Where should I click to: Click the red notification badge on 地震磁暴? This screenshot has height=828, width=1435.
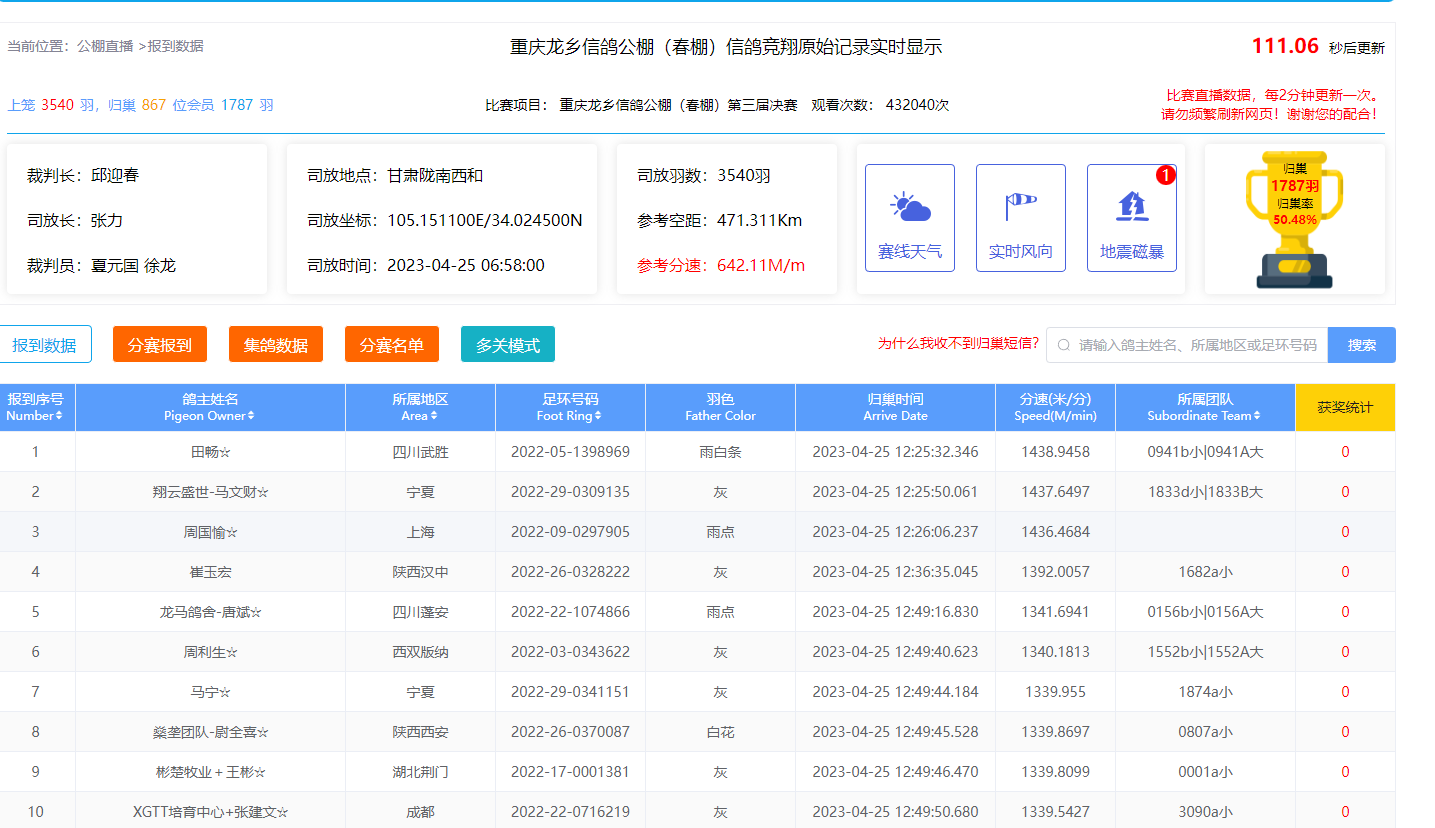1165,175
